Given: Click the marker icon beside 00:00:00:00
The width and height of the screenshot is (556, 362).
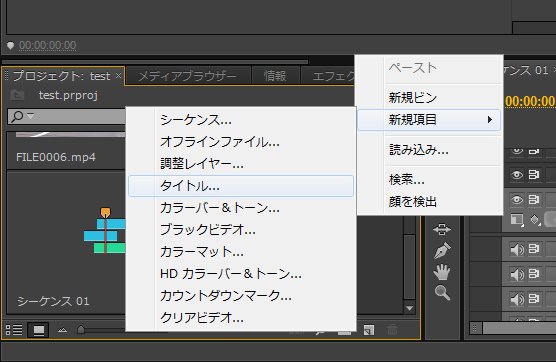Looking at the screenshot, I should click(10, 45).
